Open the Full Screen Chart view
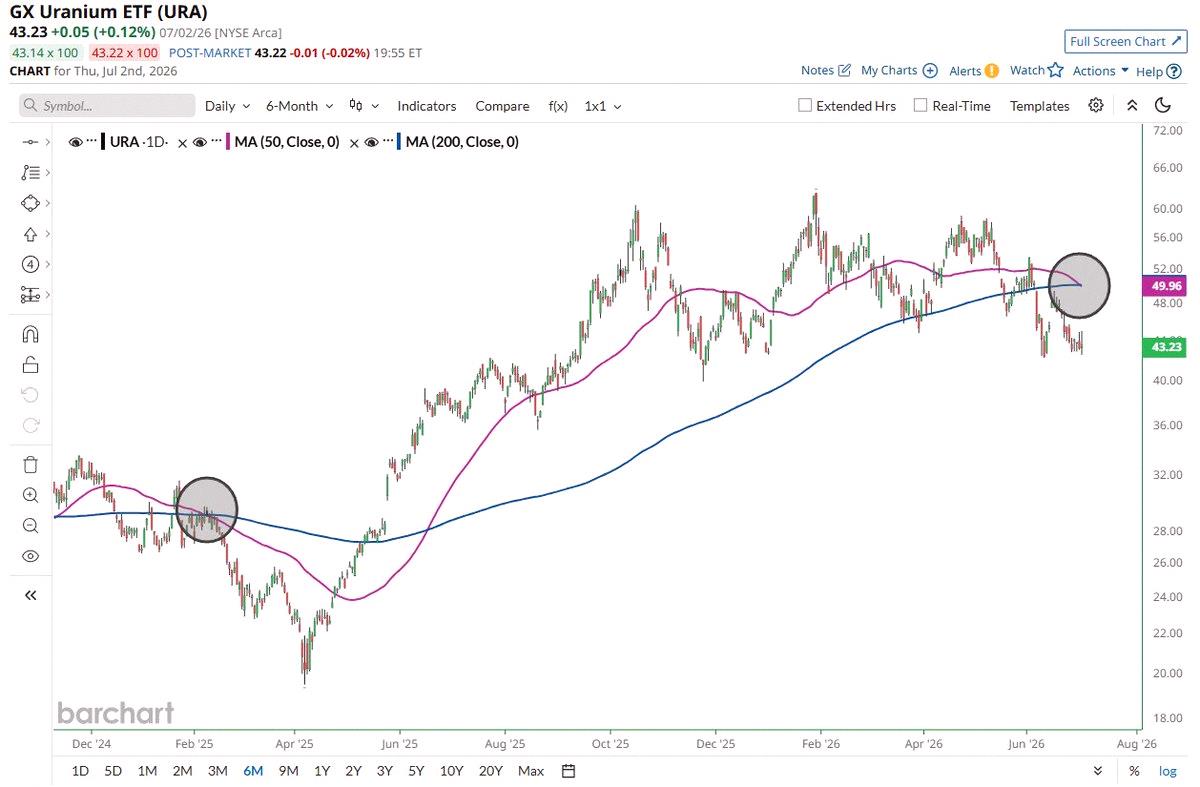This screenshot has height=787, width=1200. [x=1125, y=41]
